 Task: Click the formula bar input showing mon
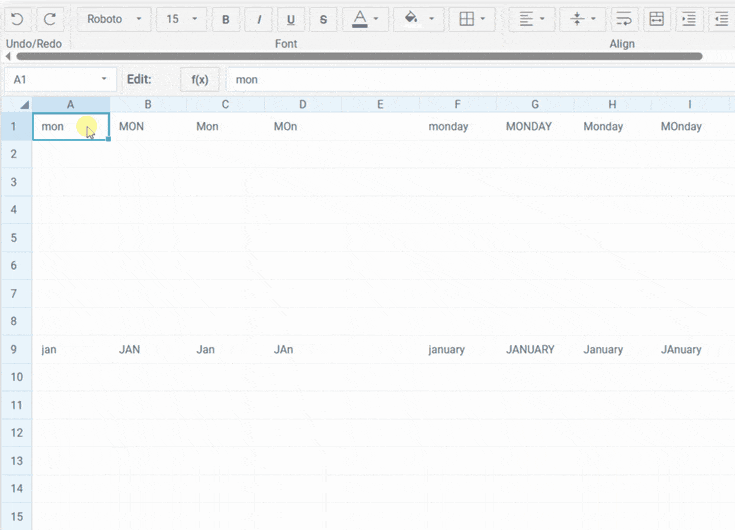click(480, 80)
